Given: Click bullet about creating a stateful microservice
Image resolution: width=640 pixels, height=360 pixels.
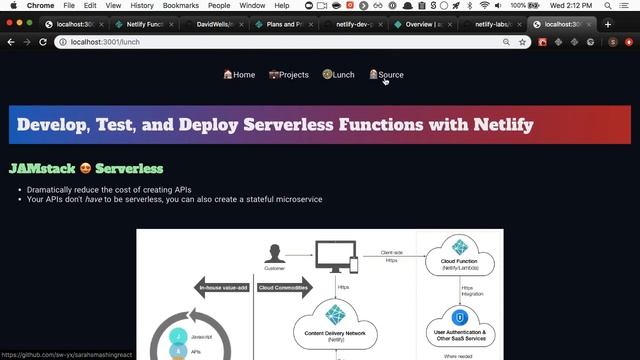Looking at the screenshot, I should 175,199.
